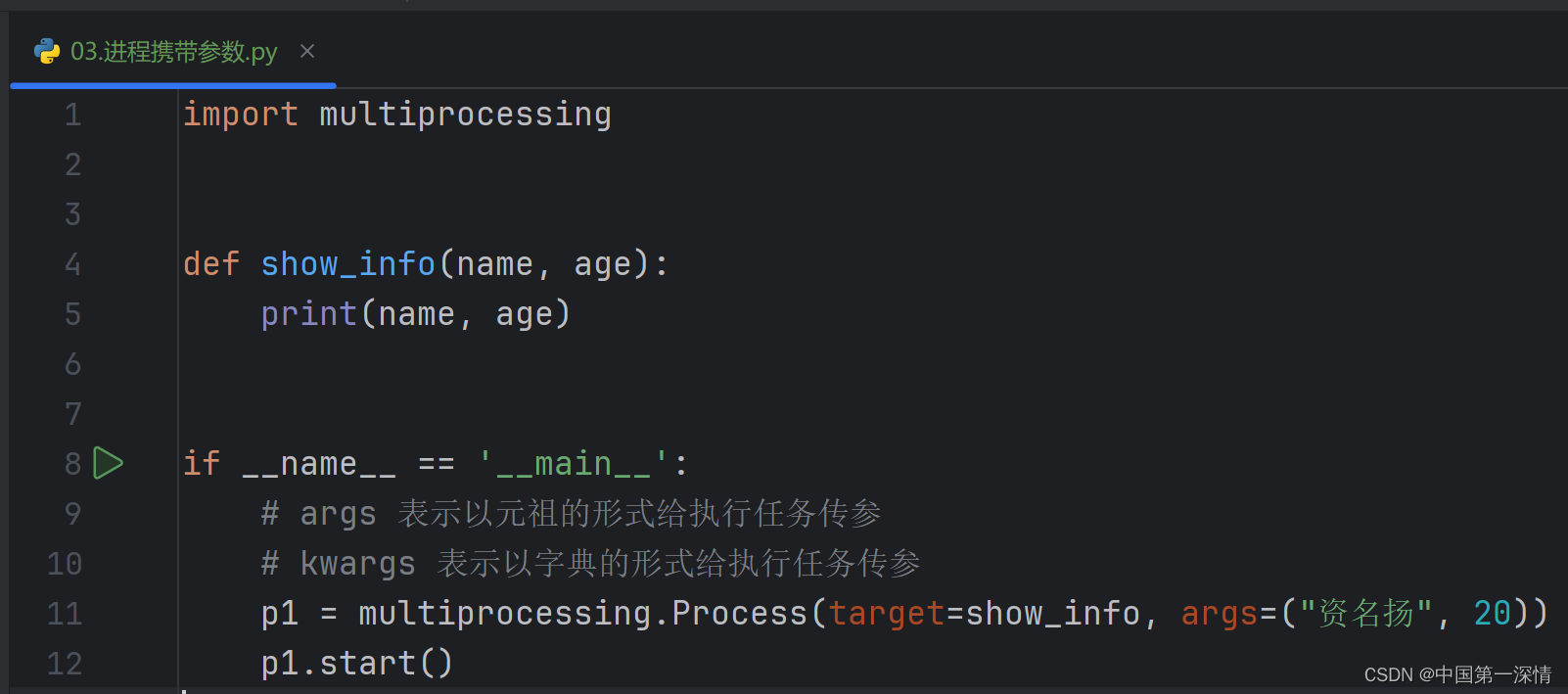Screen dimensions: 1568x694
Task: Click the def keyword on line 4
Action: click(209, 263)
